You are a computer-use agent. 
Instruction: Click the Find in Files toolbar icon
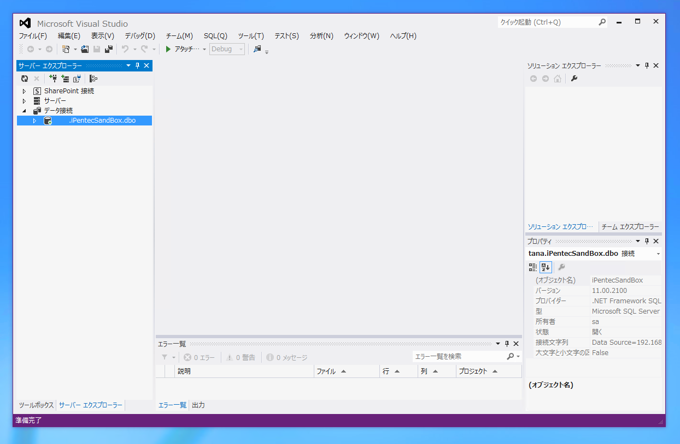257,49
